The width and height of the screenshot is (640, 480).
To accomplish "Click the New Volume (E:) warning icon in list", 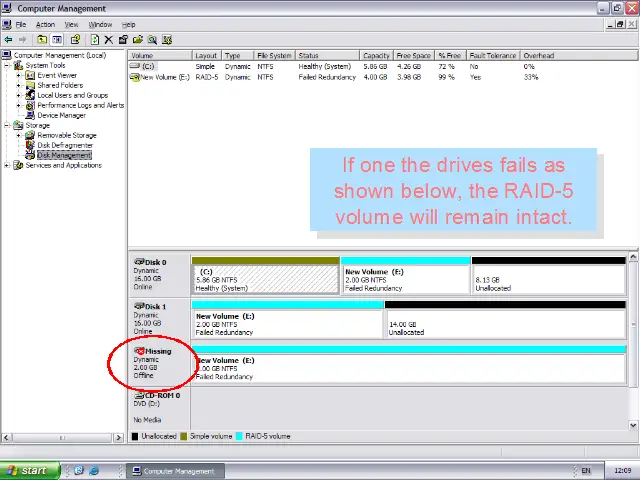I will (x=134, y=77).
